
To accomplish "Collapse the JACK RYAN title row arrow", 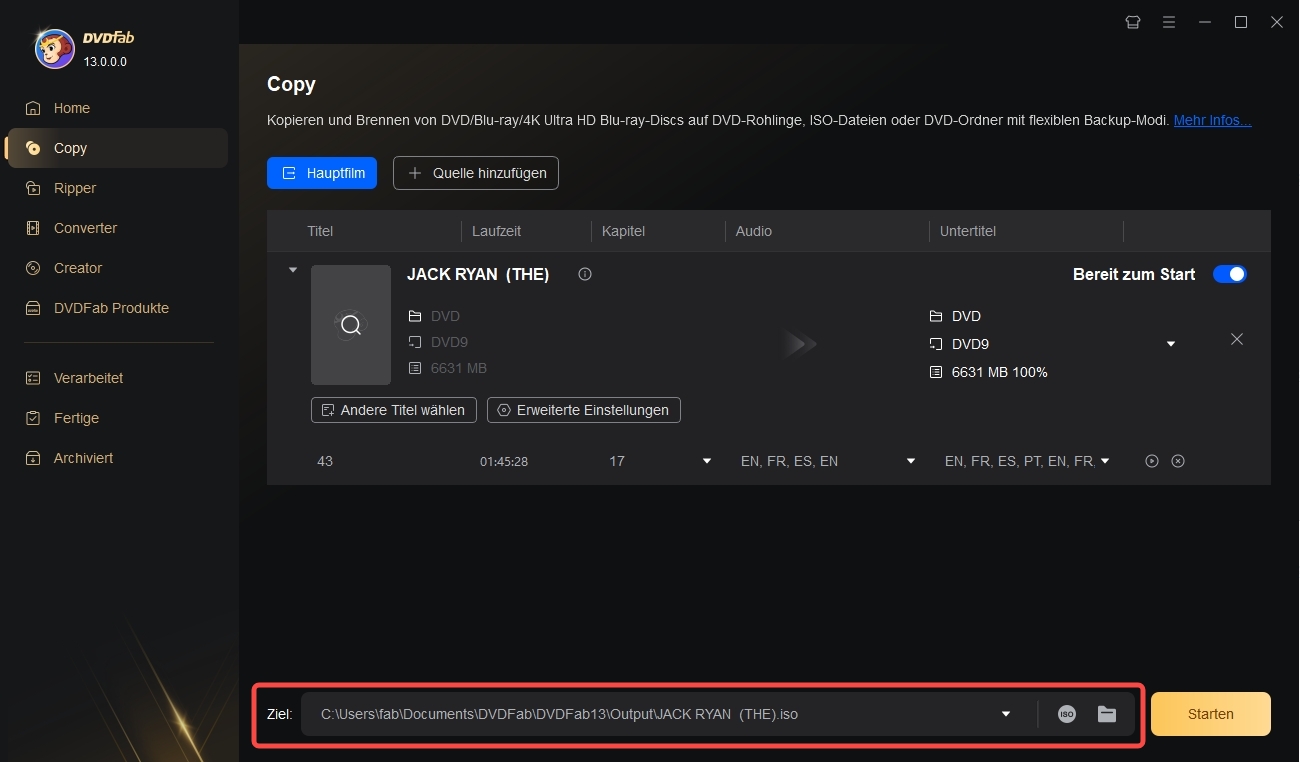I will pos(292,270).
